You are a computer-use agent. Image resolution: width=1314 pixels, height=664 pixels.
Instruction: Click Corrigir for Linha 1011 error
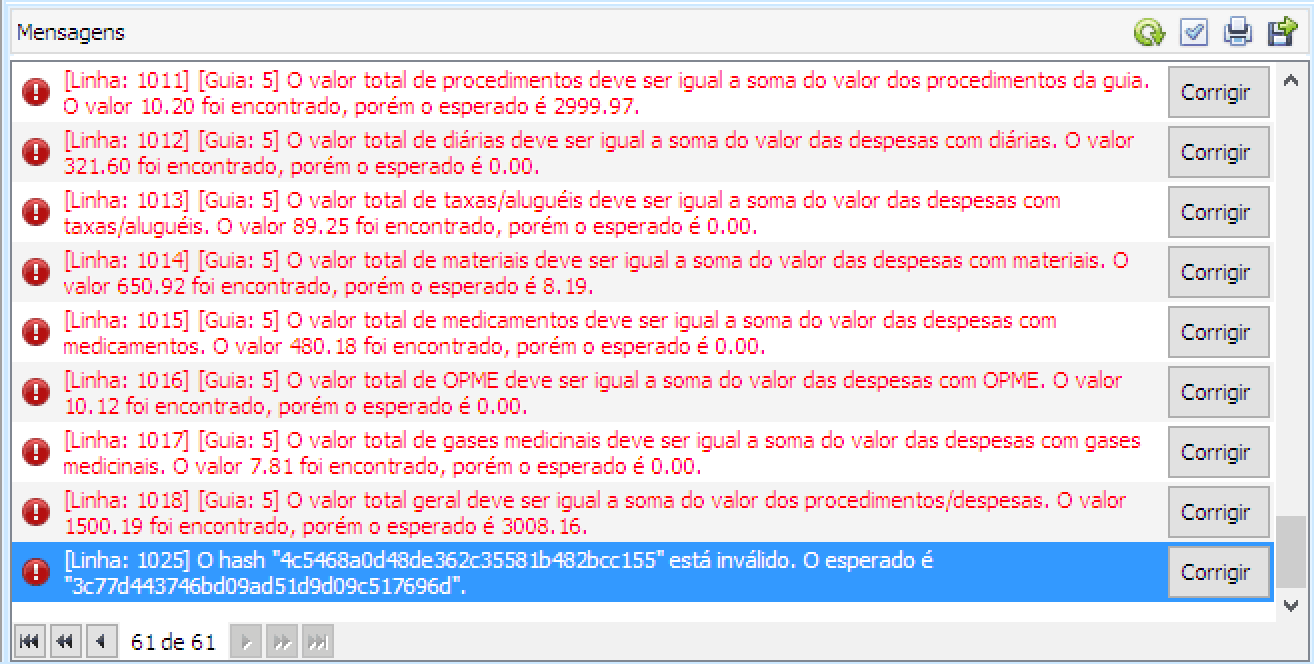coord(1216,92)
